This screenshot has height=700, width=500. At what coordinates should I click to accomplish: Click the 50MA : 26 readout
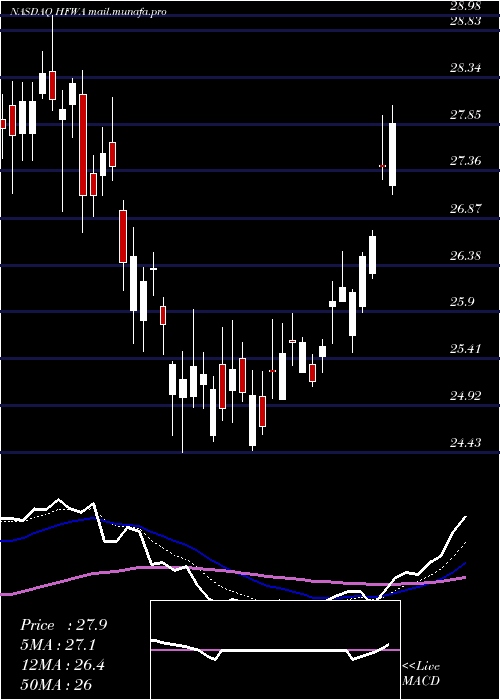[x=56, y=685]
